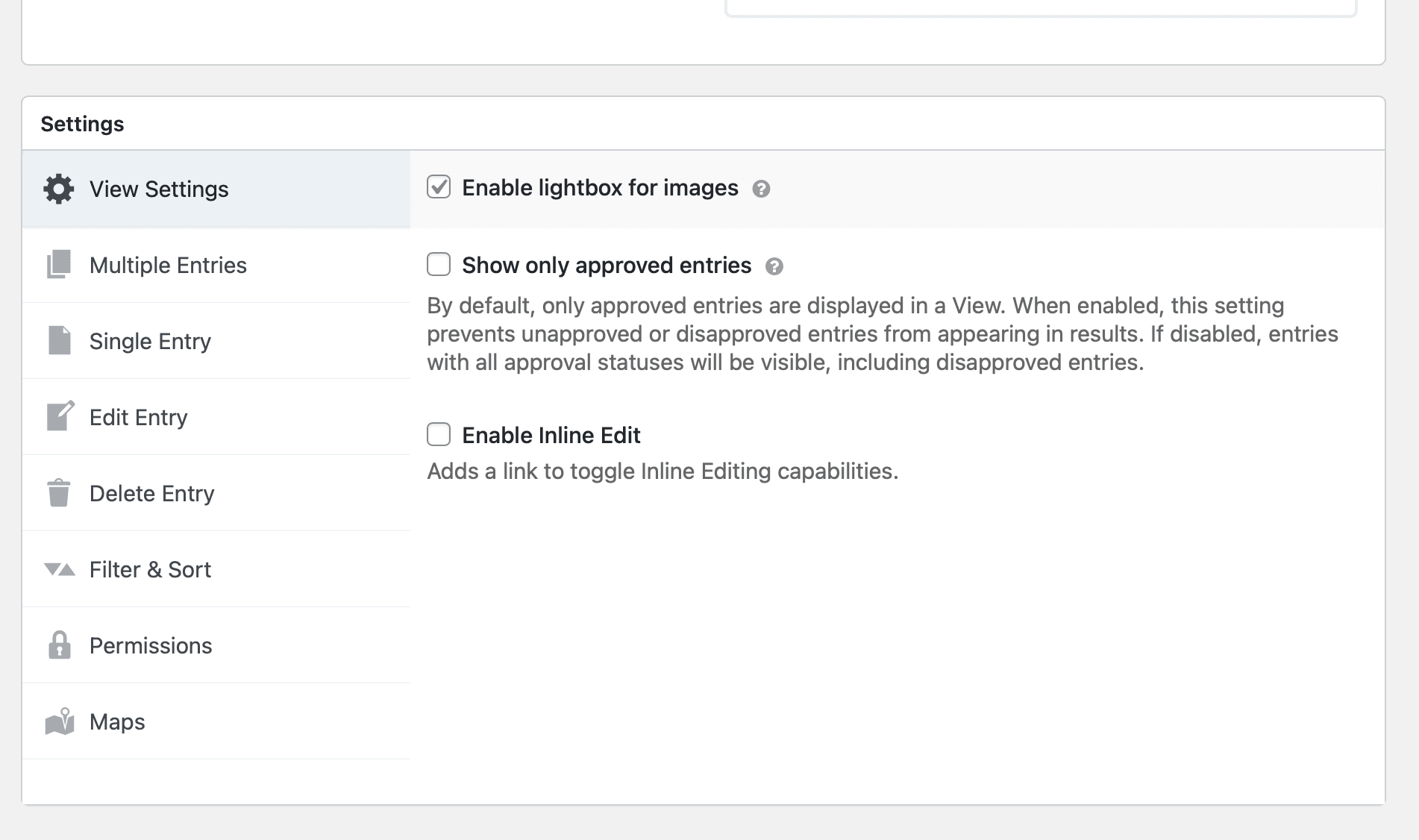Click the Delete Entry trash icon
Screen dimensions: 1419x840
[x=60, y=493]
